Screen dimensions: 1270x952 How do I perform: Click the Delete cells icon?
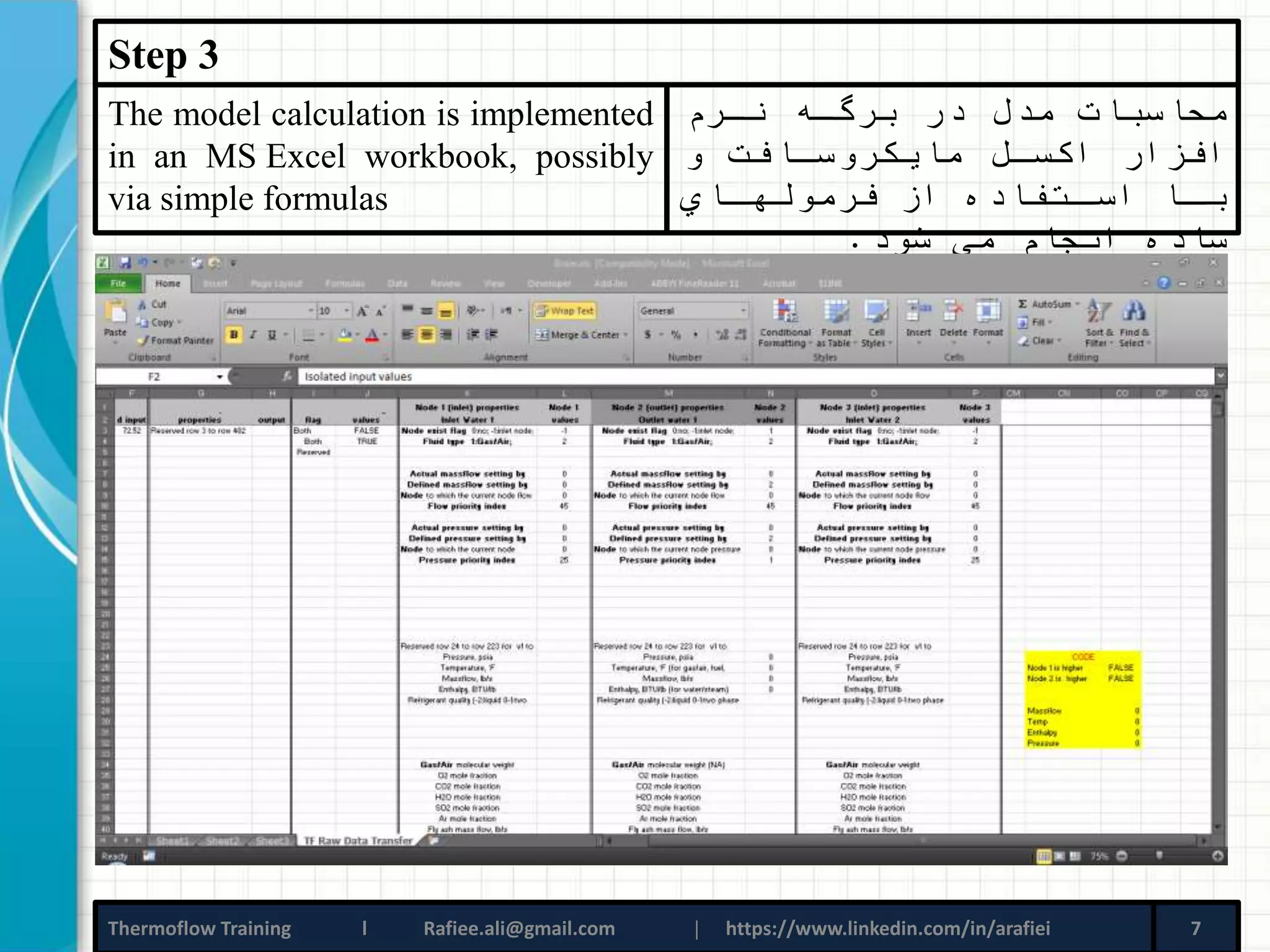[x=953, y=310]
